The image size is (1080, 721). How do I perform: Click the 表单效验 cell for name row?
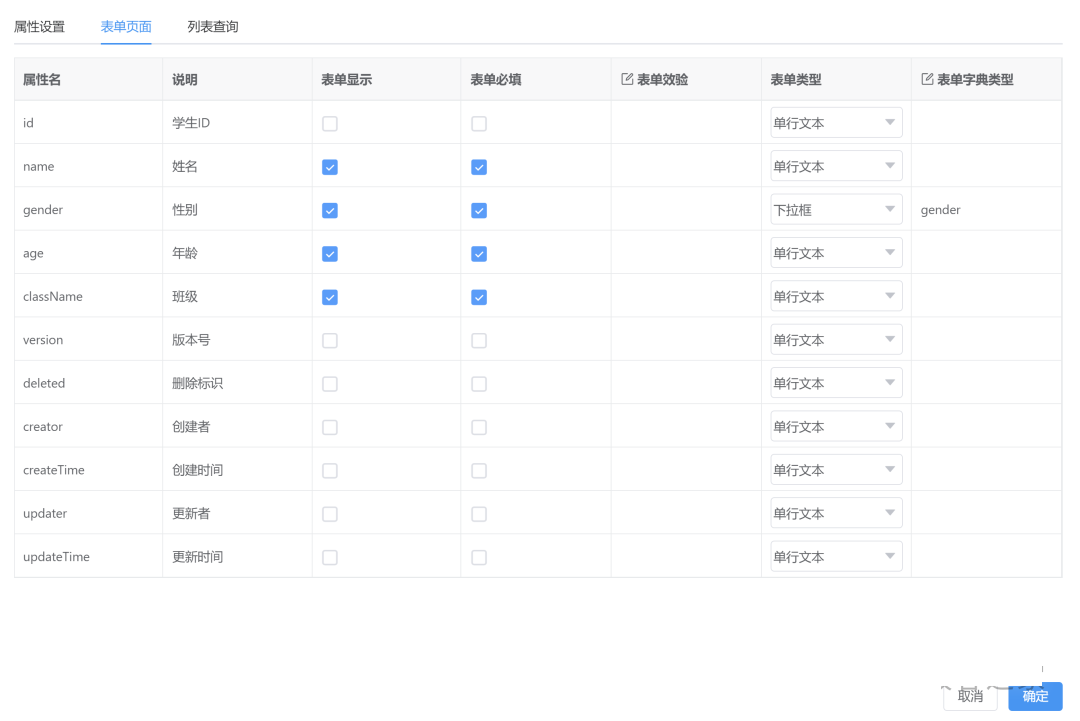[x=685, y=167]
